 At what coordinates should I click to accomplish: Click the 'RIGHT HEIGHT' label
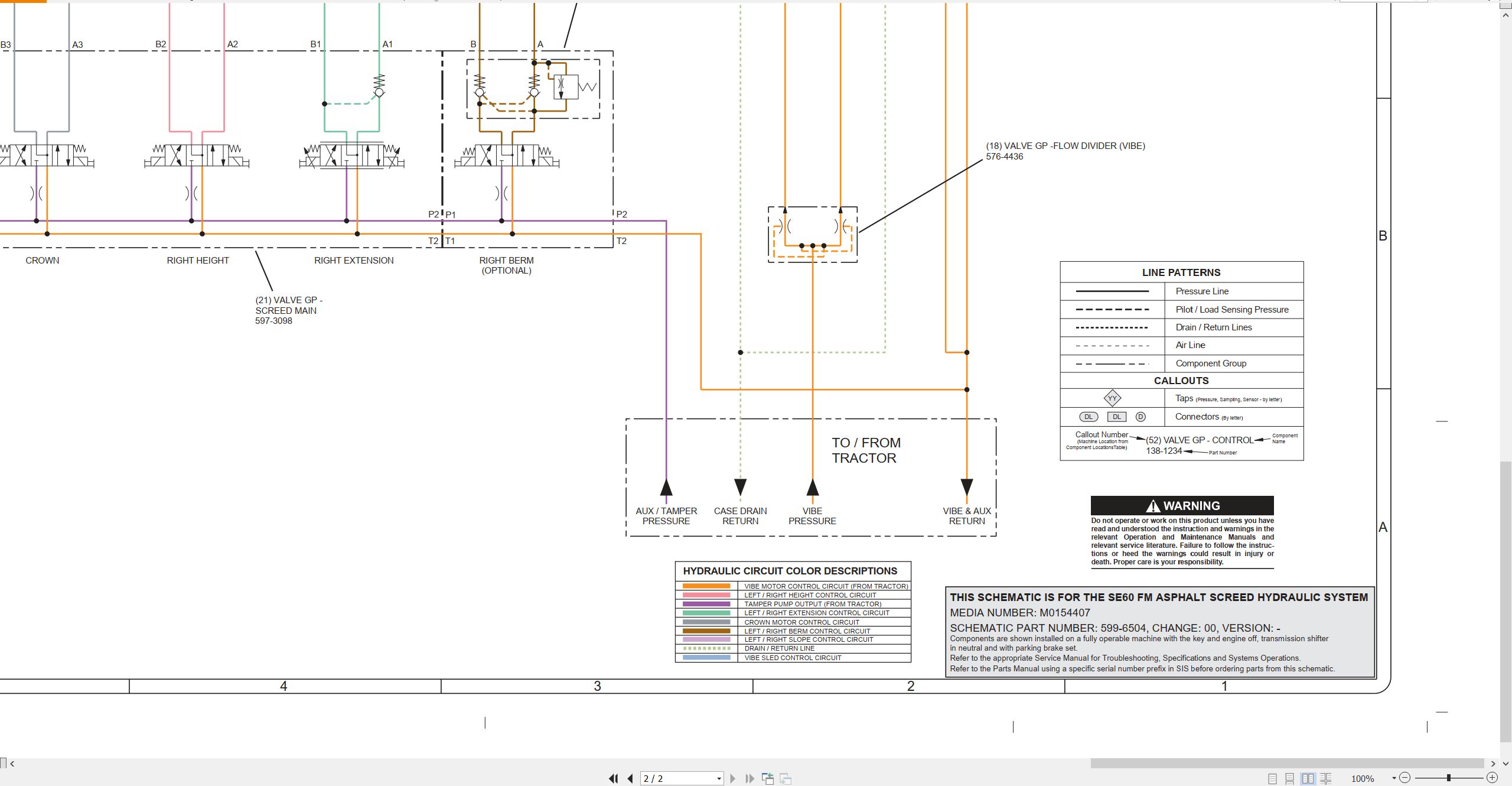coord(198,261)
